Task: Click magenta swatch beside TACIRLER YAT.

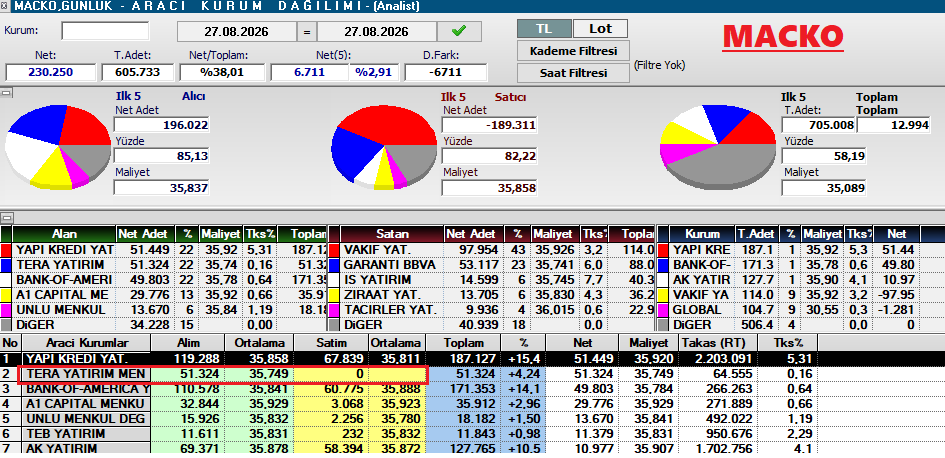Action: (x=335, y=310)
